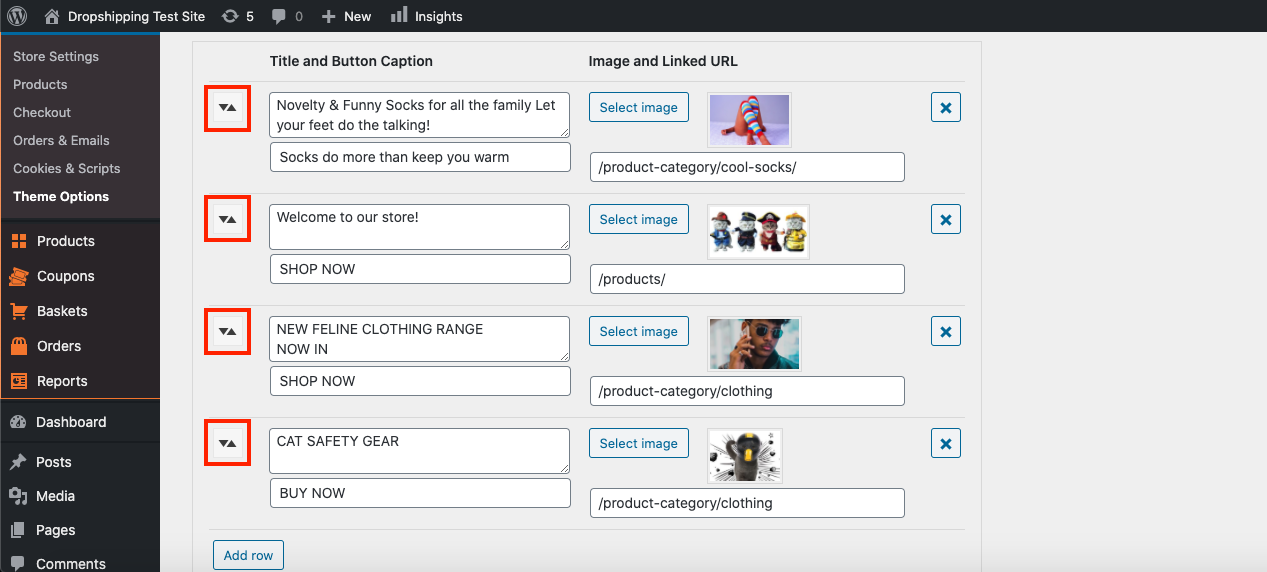Open Store Settings submenu item
The width and height of the screenshot is (1267, 572).
(x=56, y=56)
